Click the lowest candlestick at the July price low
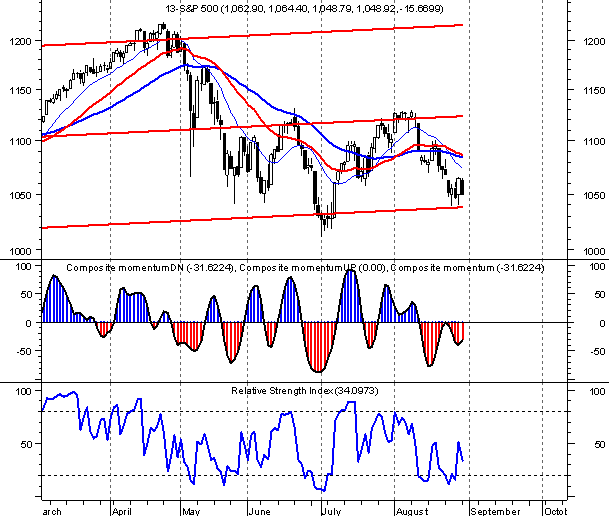Viewport: 609px width, 516px height. pos(322,223)
